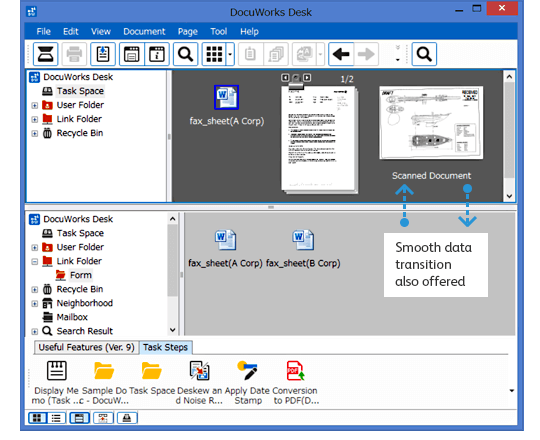
Task: Click the Scanner toolbar icon
Action: pos(45,54)
